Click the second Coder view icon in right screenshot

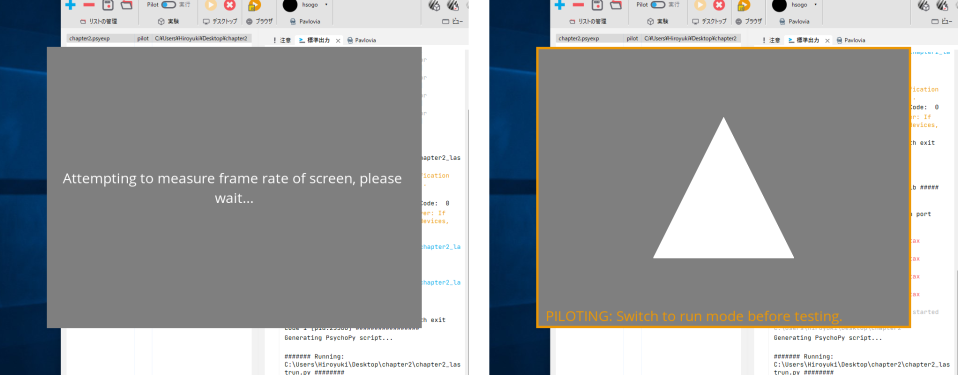pos(943,5)
